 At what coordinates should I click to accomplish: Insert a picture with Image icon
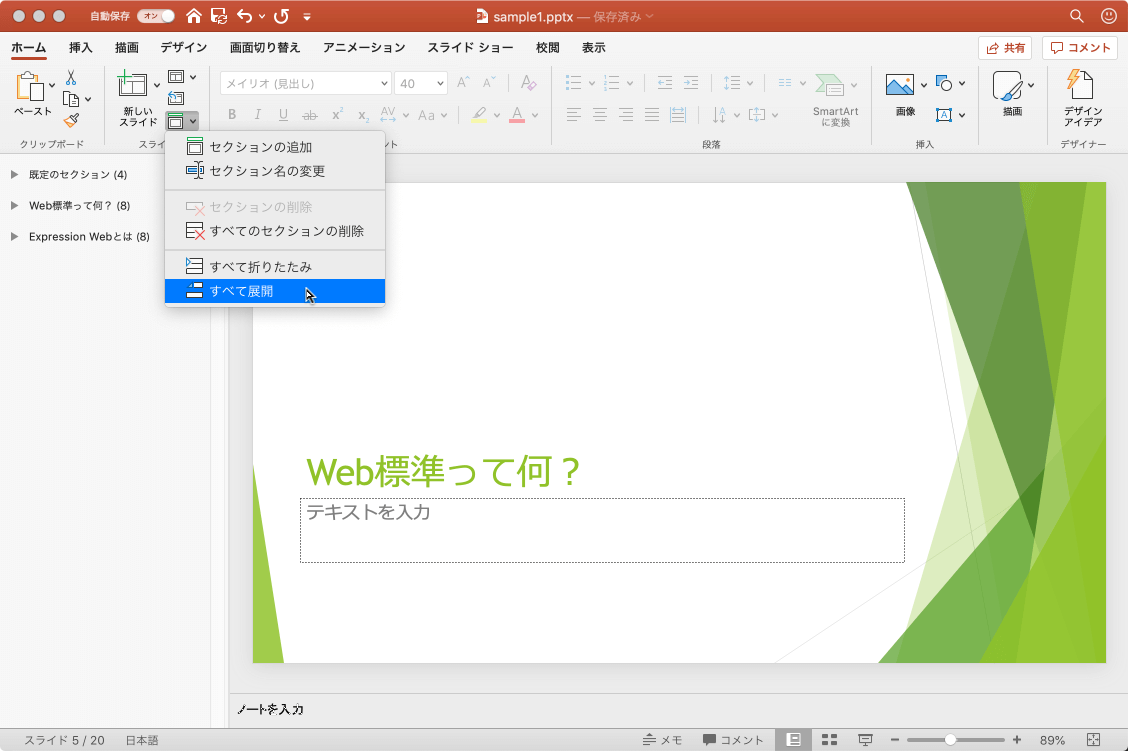pyautogui.click(x=899, y=84)
